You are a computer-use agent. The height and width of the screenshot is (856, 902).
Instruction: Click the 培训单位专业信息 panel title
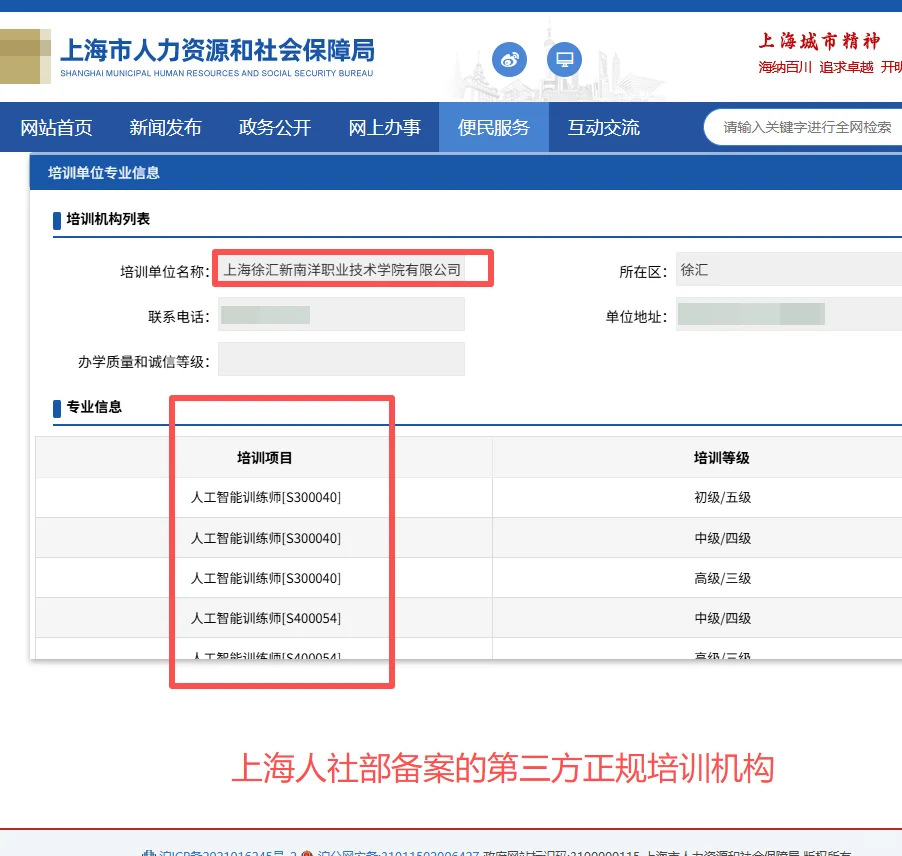104,173
